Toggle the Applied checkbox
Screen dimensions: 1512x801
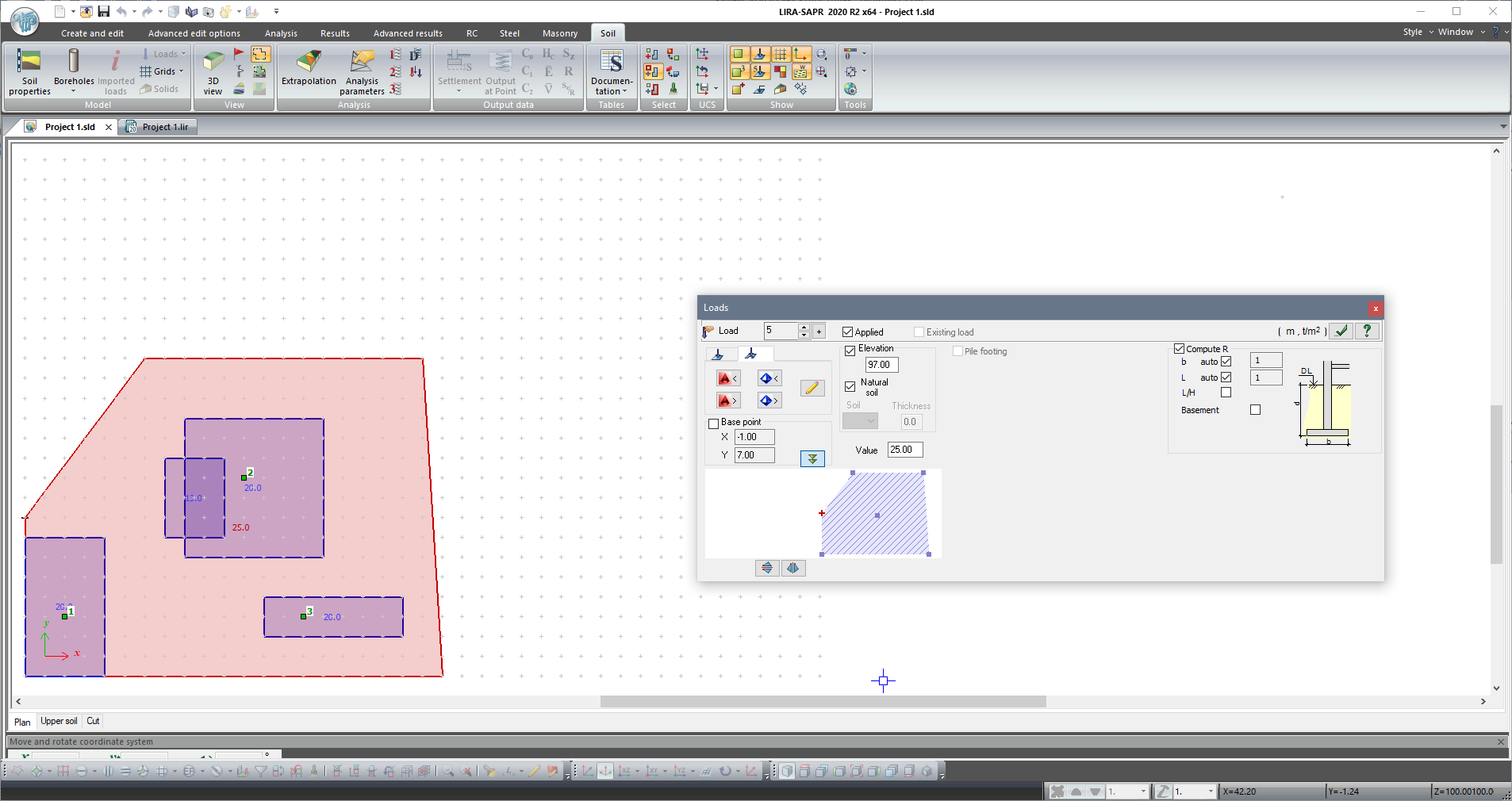coord(848,332)
